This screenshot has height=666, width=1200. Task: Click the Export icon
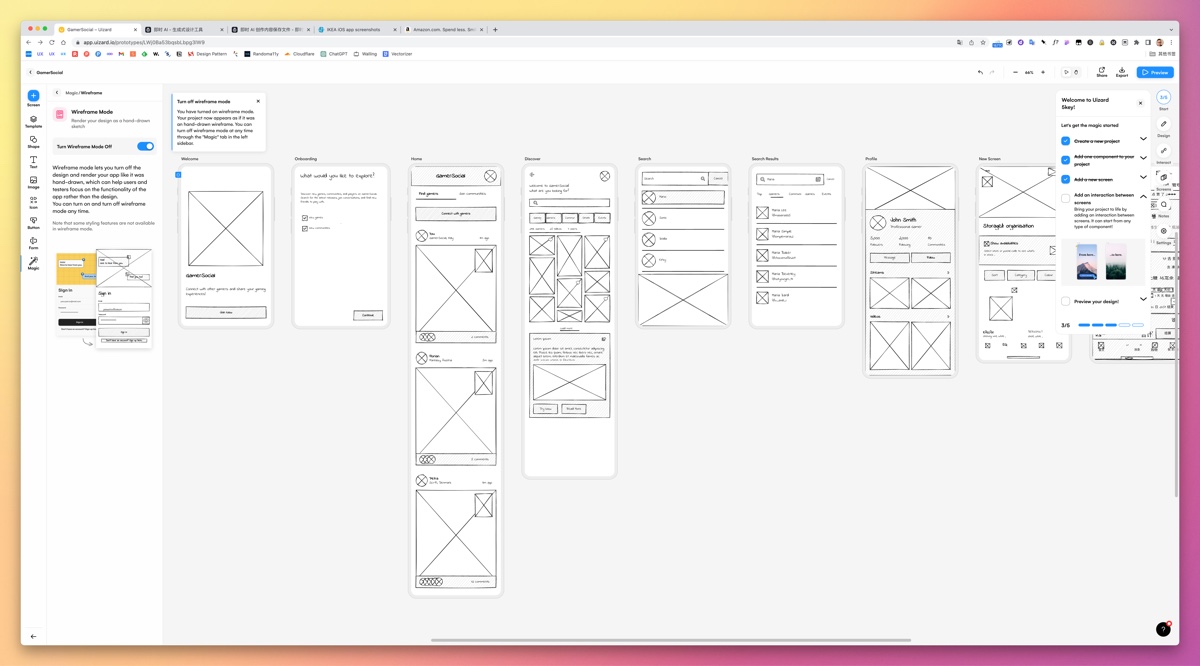click(1122, 72)
